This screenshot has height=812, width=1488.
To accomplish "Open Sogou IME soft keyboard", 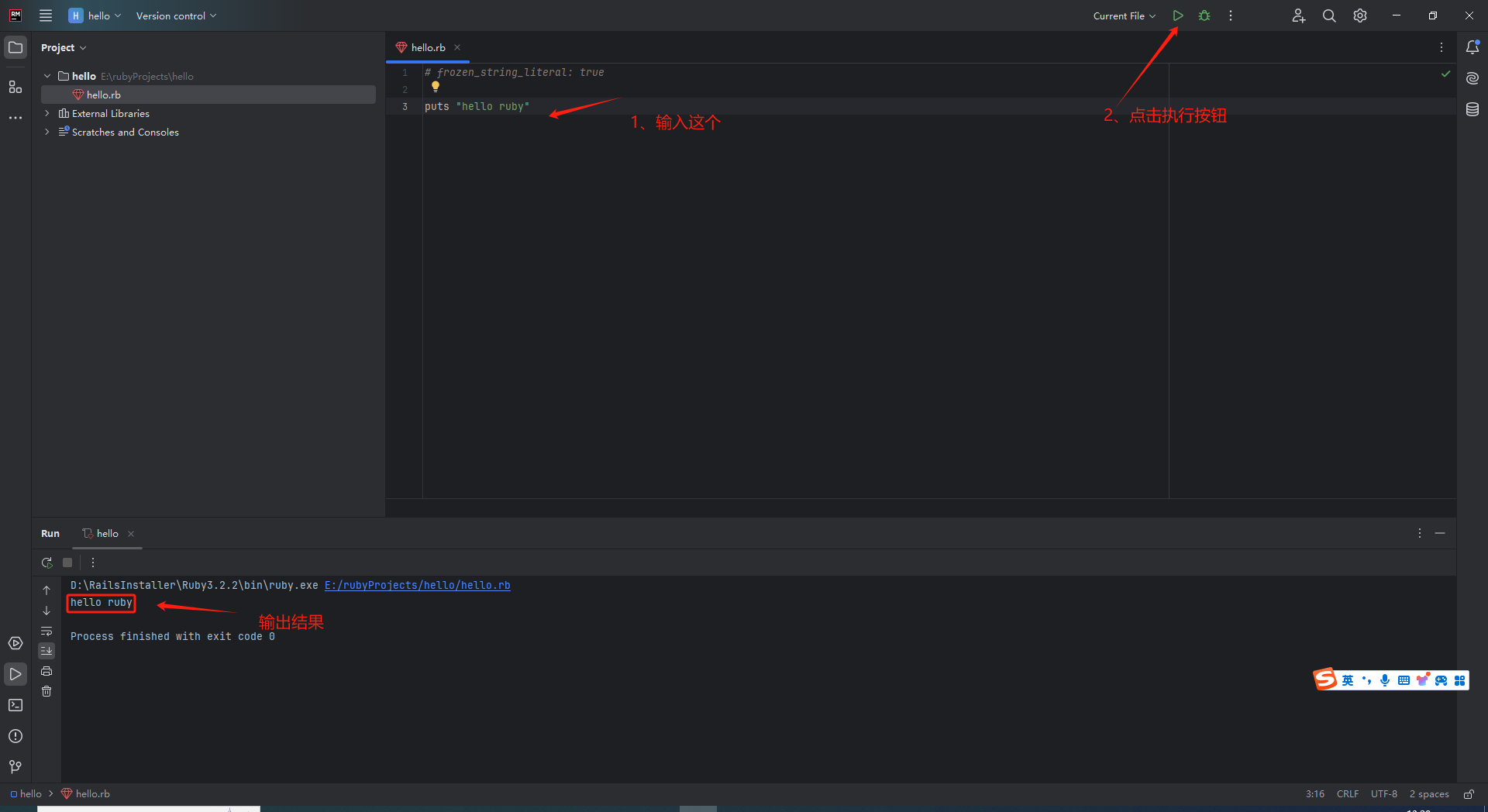I will (x=1404, y=680).
